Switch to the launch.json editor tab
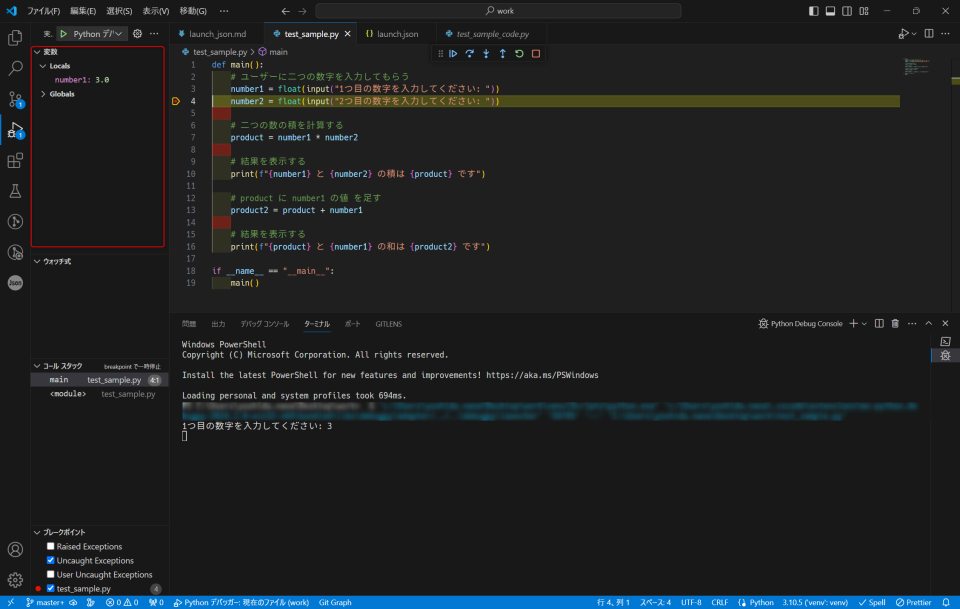The height and width of the screenshot is (609, 960). pos(395,32)
